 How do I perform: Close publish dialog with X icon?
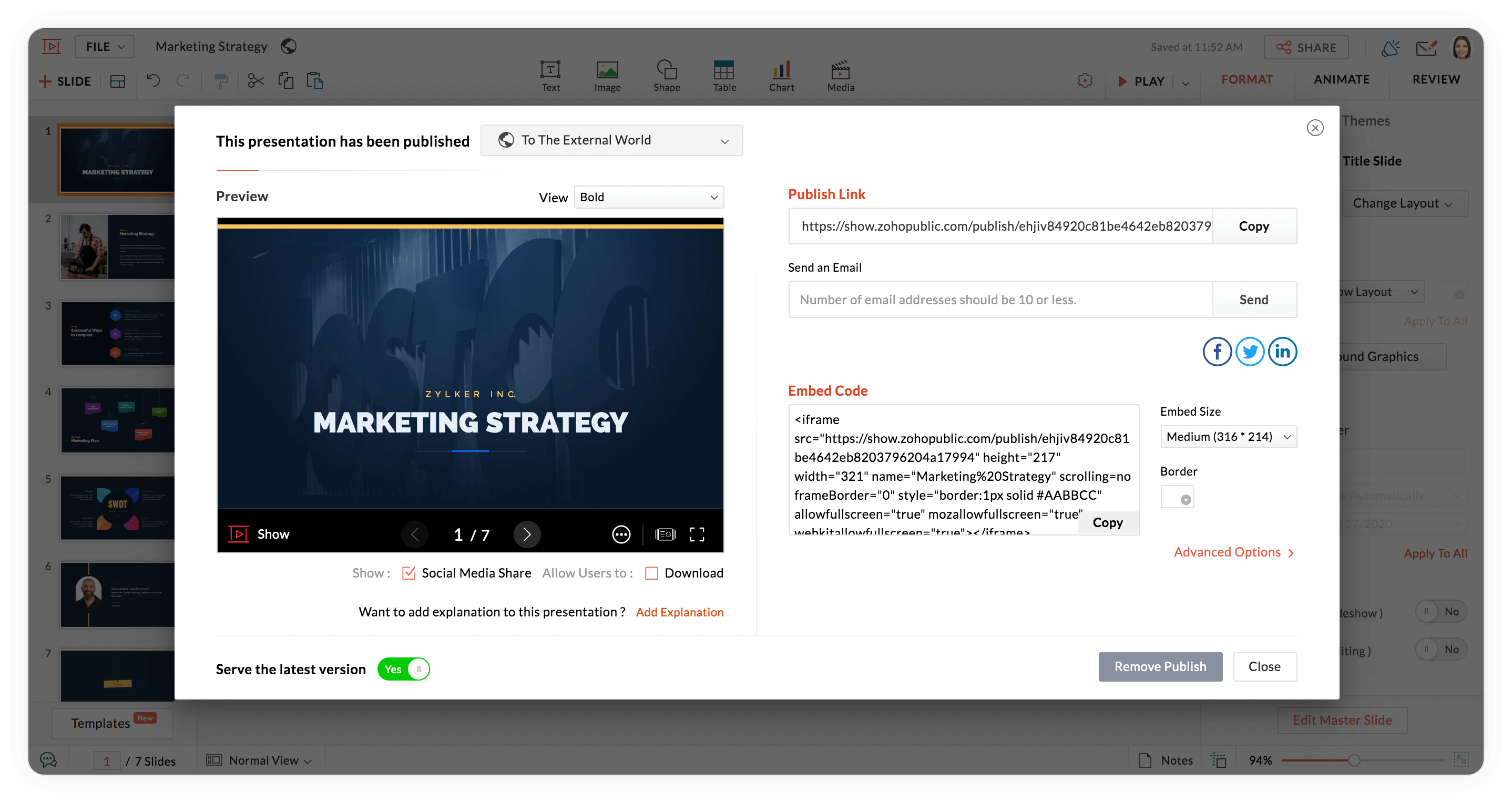[1315, 128]
